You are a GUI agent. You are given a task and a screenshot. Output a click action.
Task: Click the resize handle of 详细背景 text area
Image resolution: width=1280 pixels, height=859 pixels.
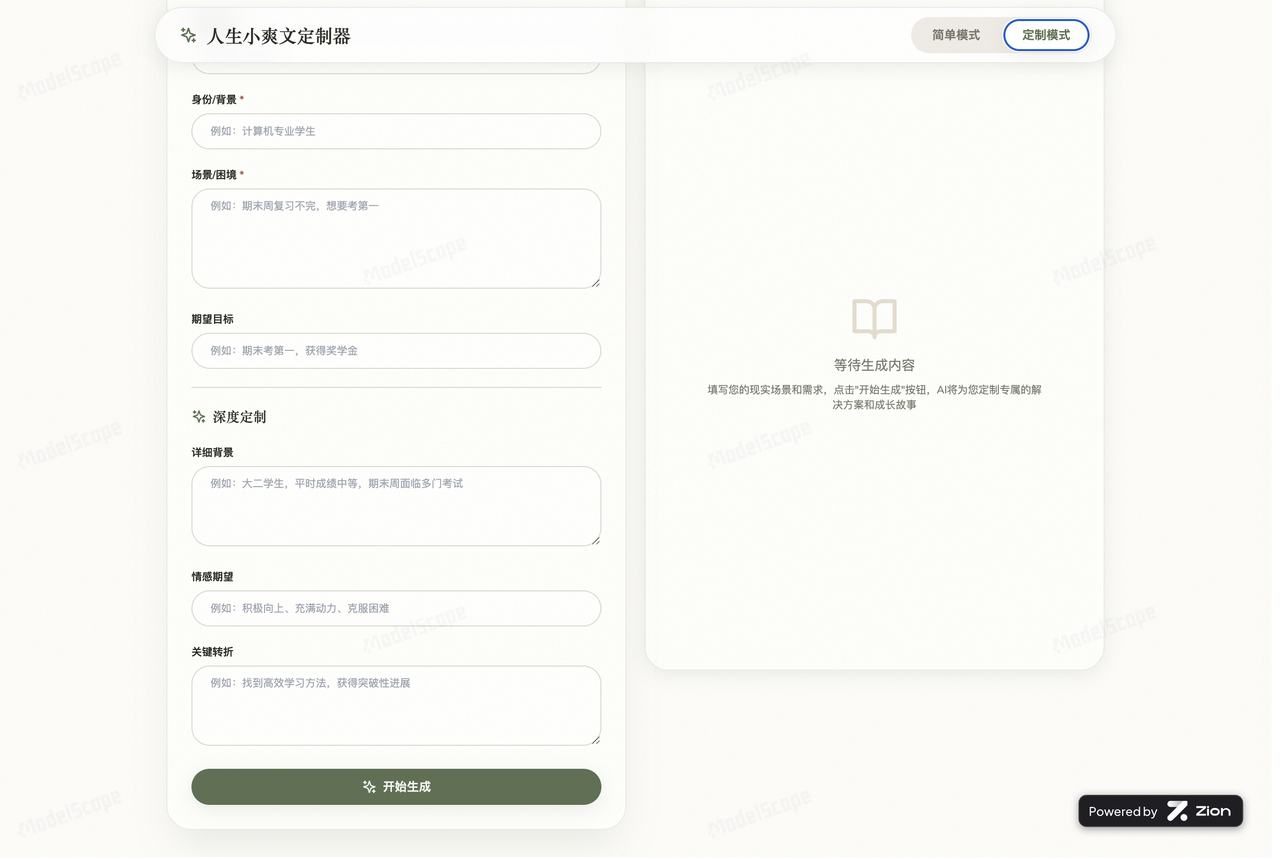[595, 540]
